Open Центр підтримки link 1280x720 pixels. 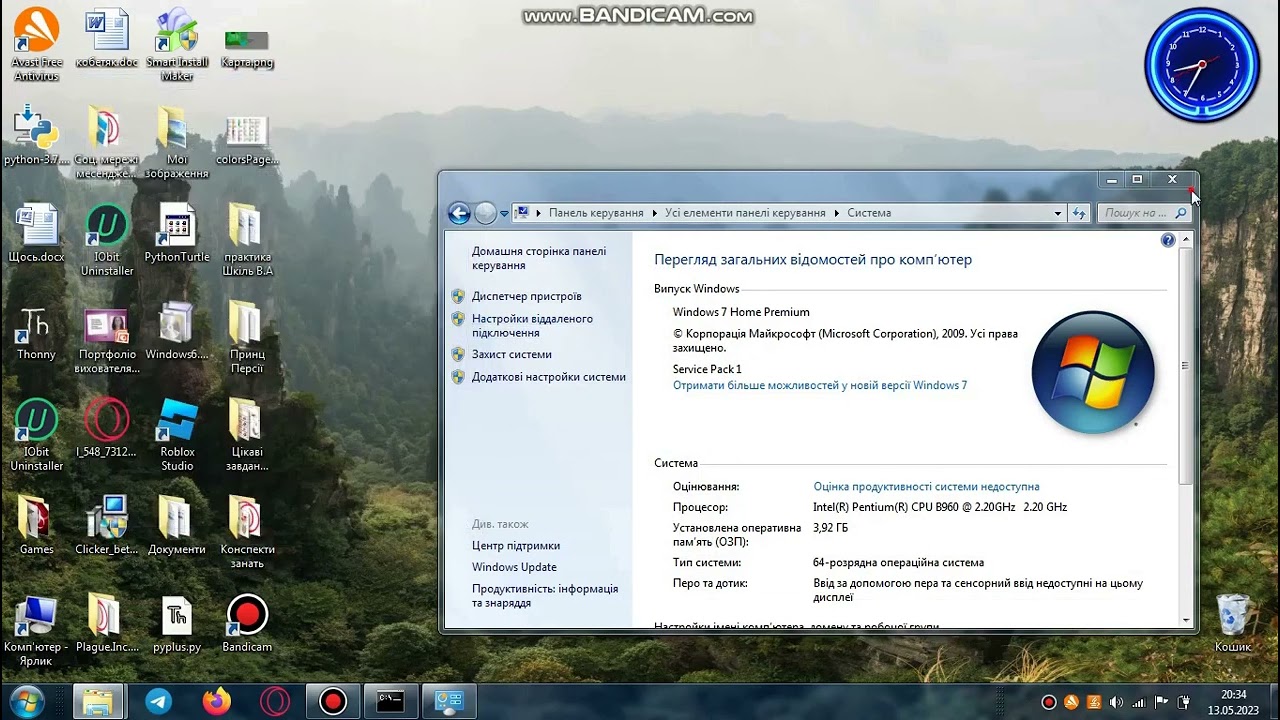click(x=516, y=546)
